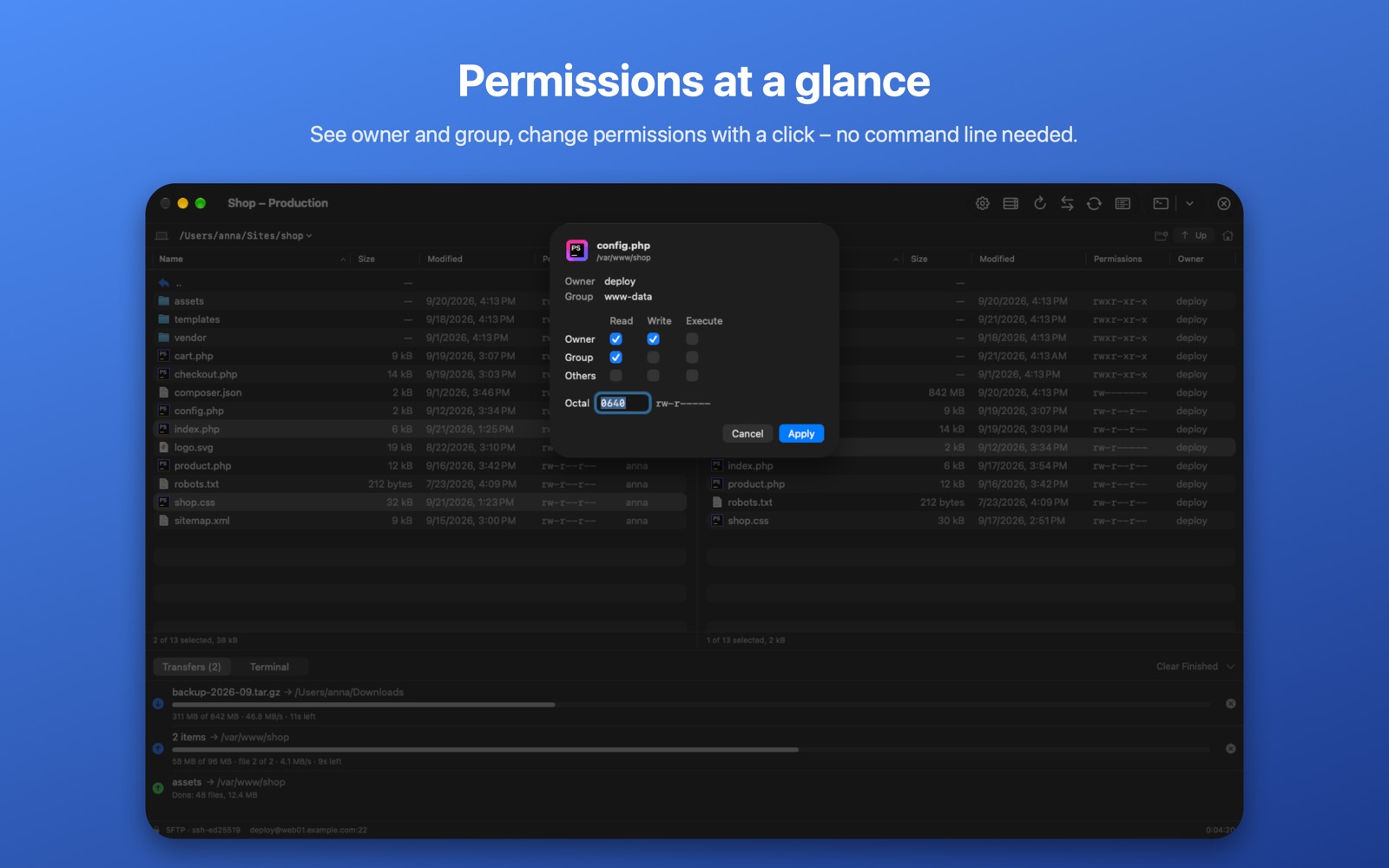Click Clear Finished
The height and width of the screenshot is (868, 1389).
tap(1187, 667)
